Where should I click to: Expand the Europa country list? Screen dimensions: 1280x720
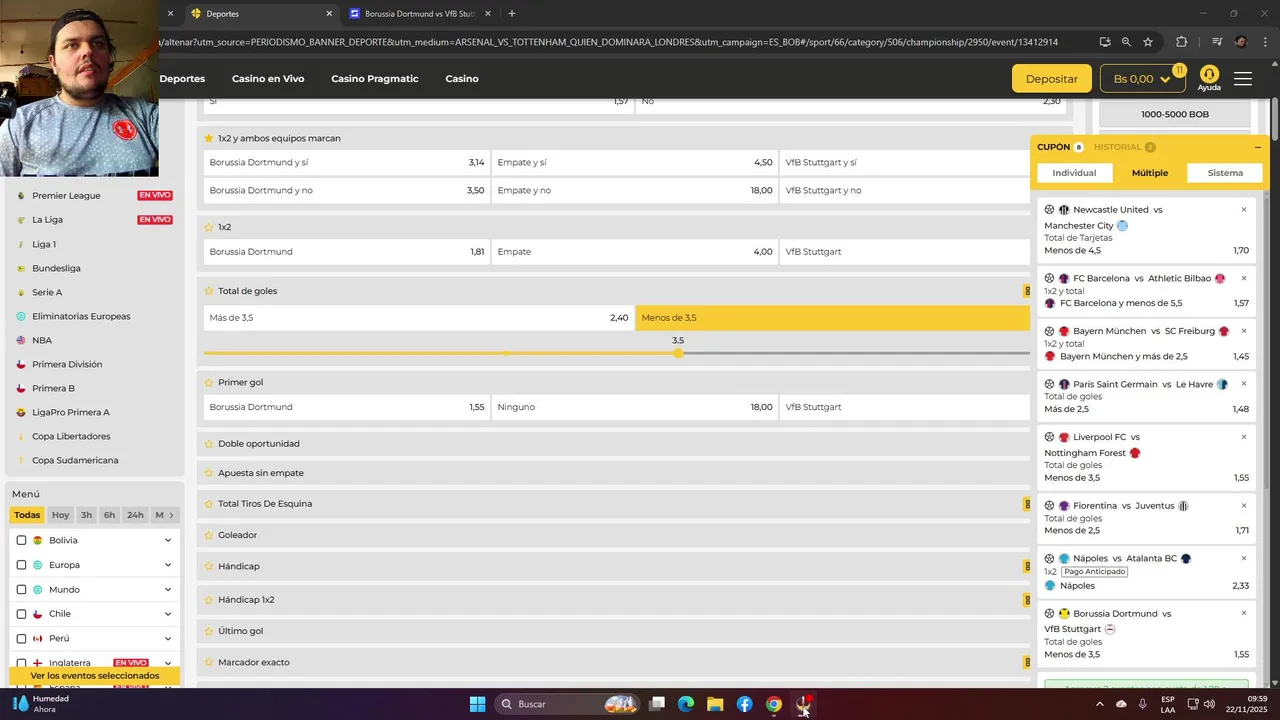(168, 565)
